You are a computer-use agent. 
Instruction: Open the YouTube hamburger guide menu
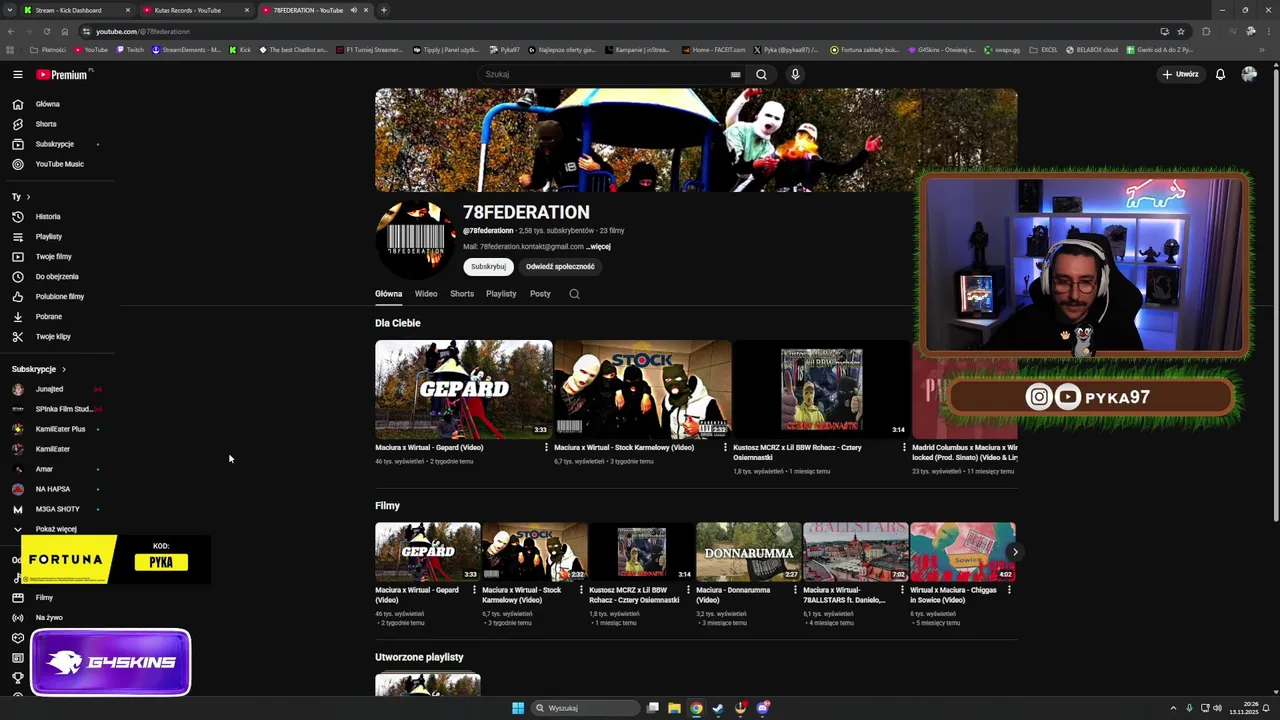[x=17, y=74]
